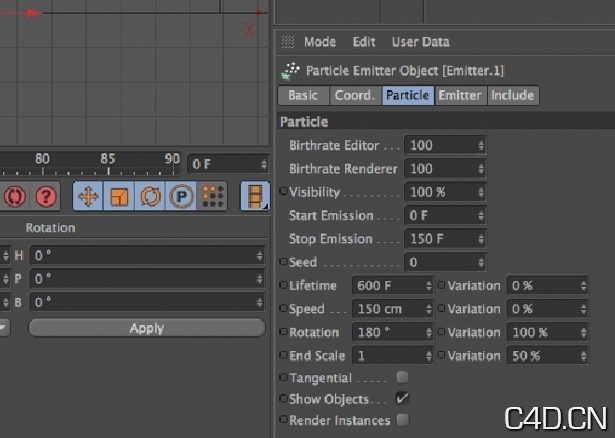The height and width of the screenshot is (438, 615).
Task: Click the current frame 0 F stepper arrows
Action: pos(264,164)
